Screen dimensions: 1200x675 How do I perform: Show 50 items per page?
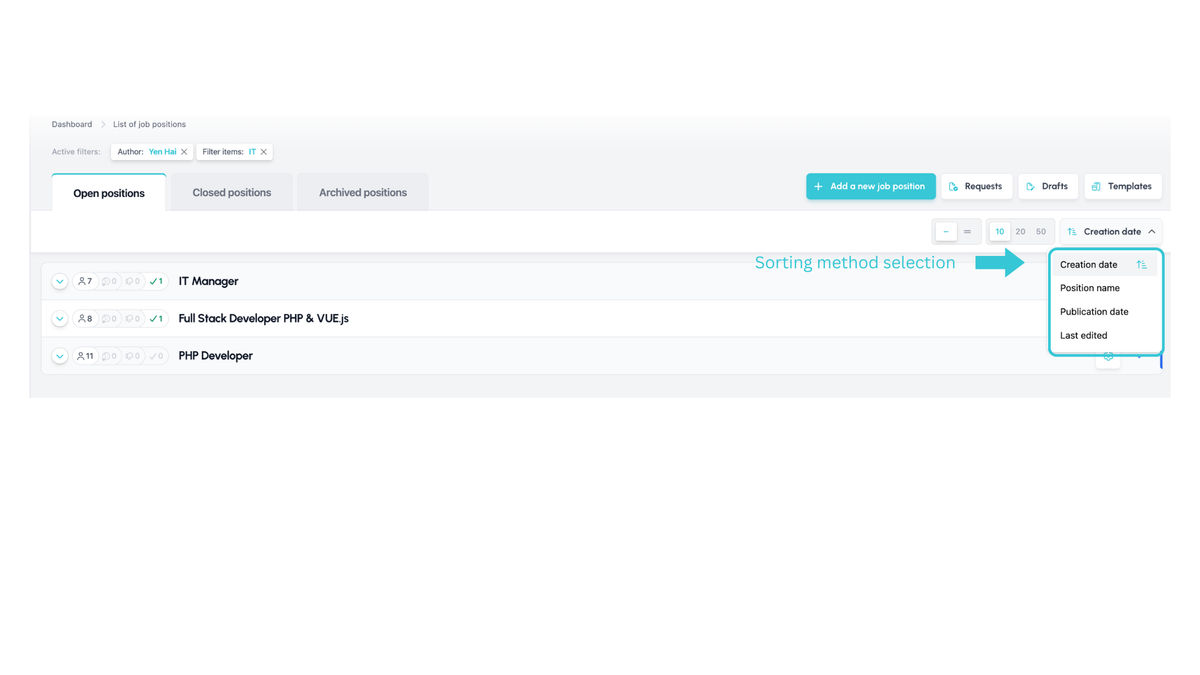[1041, 231]
